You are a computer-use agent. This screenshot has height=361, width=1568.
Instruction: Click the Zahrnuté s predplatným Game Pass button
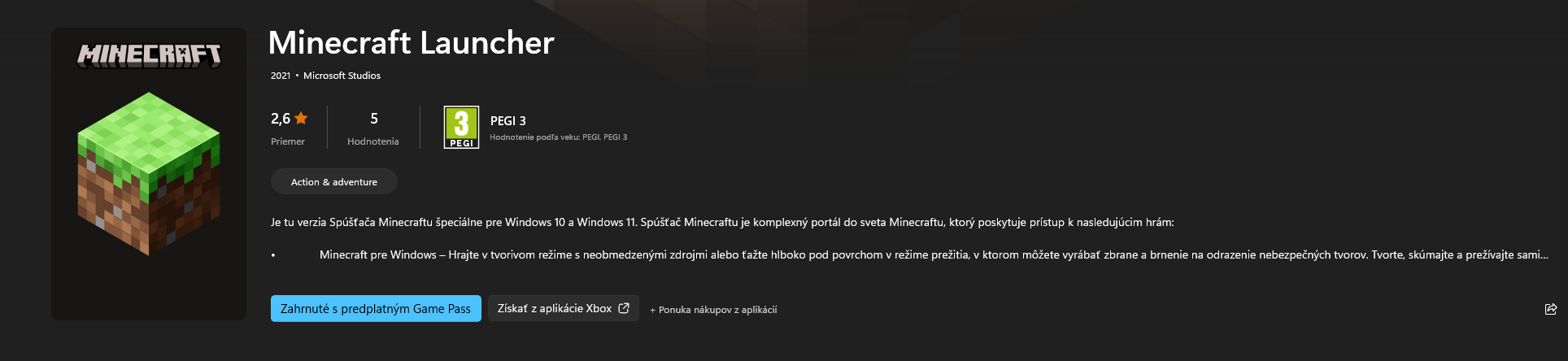[x=376, y=308]
